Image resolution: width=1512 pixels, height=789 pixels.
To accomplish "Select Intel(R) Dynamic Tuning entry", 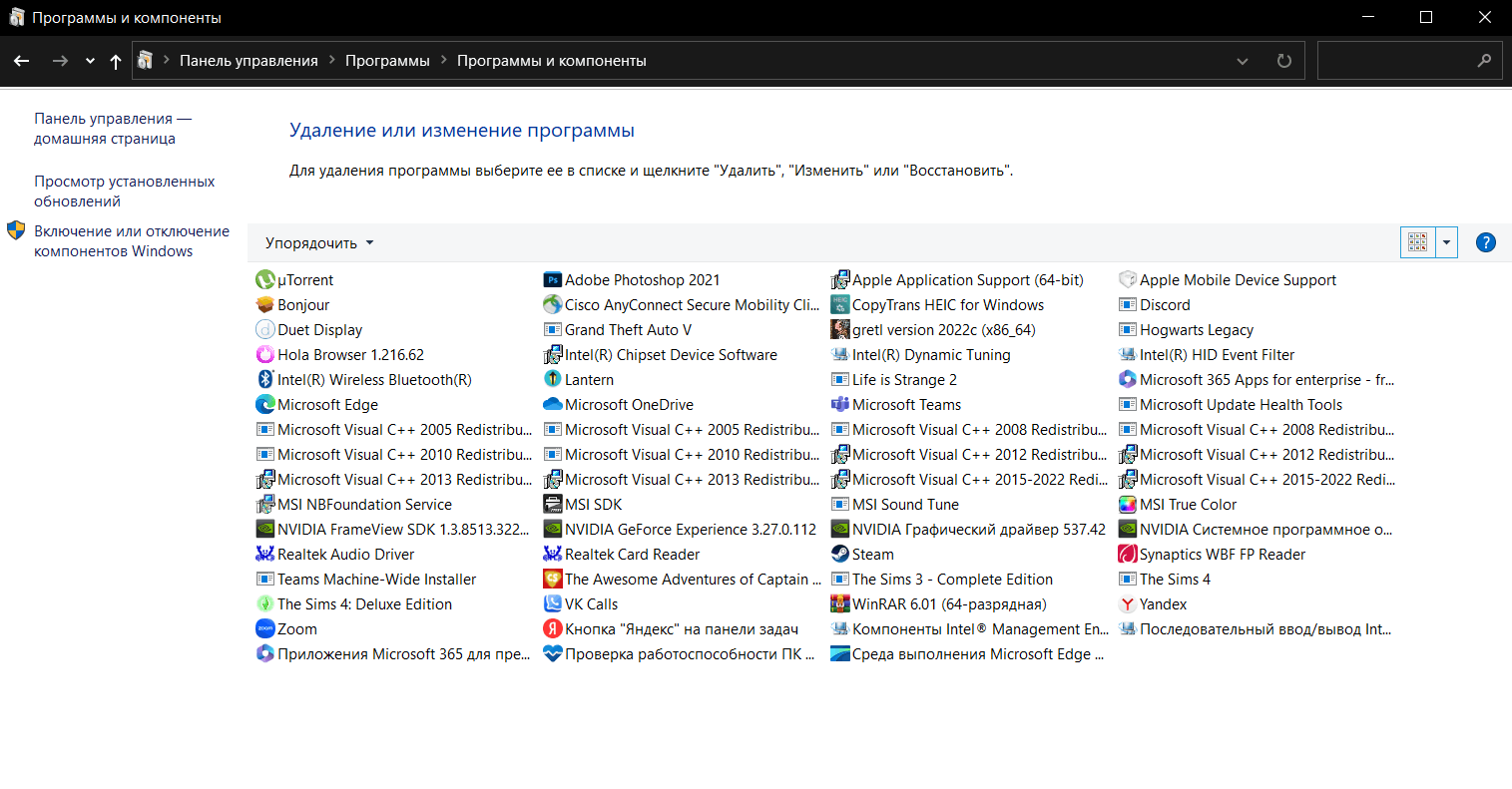I will (921, 355).
